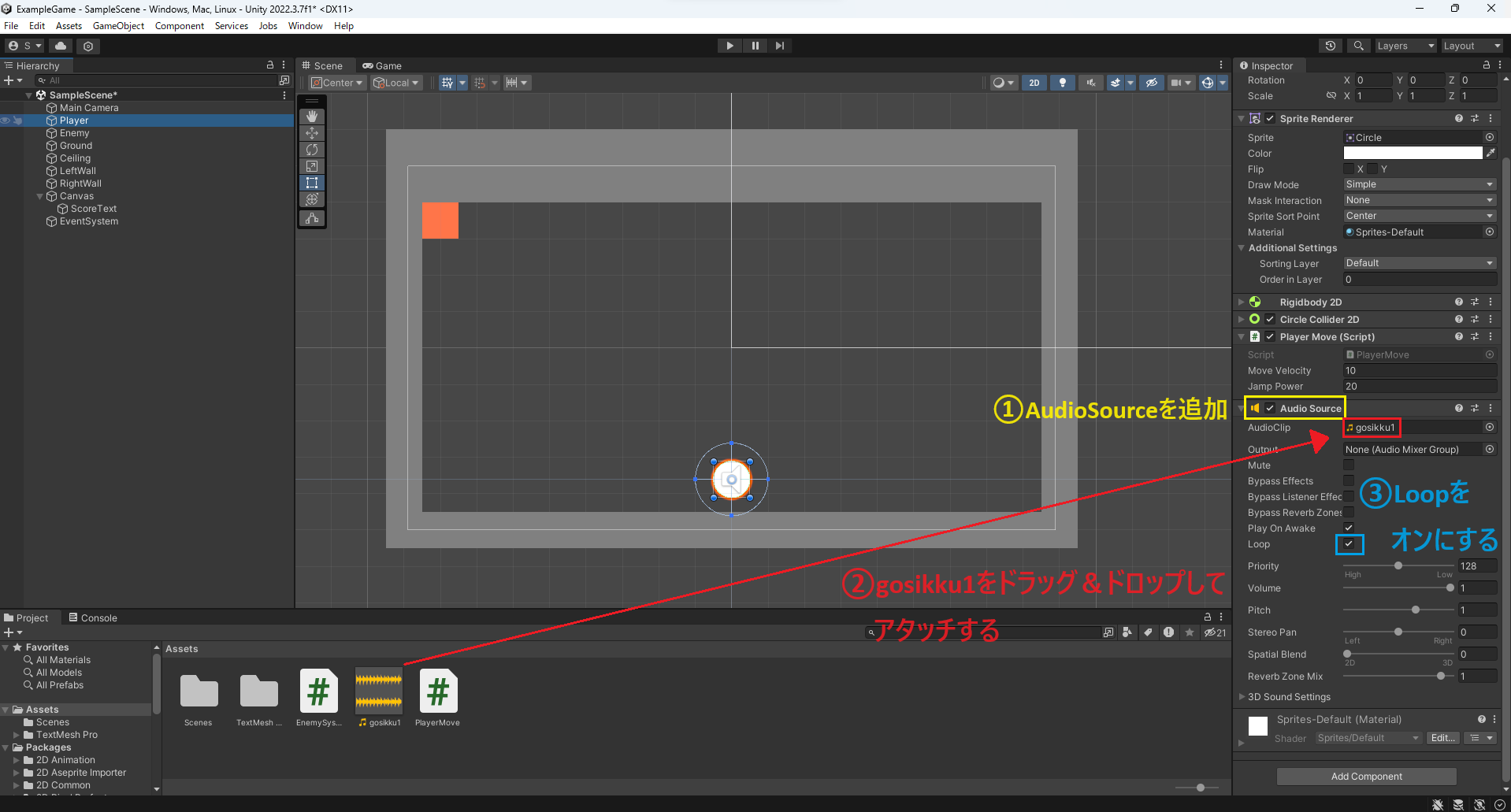Toggle scene lighting with the lightbulb icon
Viewport: 1511px width, 812px height.
[x=1062, y=82]
